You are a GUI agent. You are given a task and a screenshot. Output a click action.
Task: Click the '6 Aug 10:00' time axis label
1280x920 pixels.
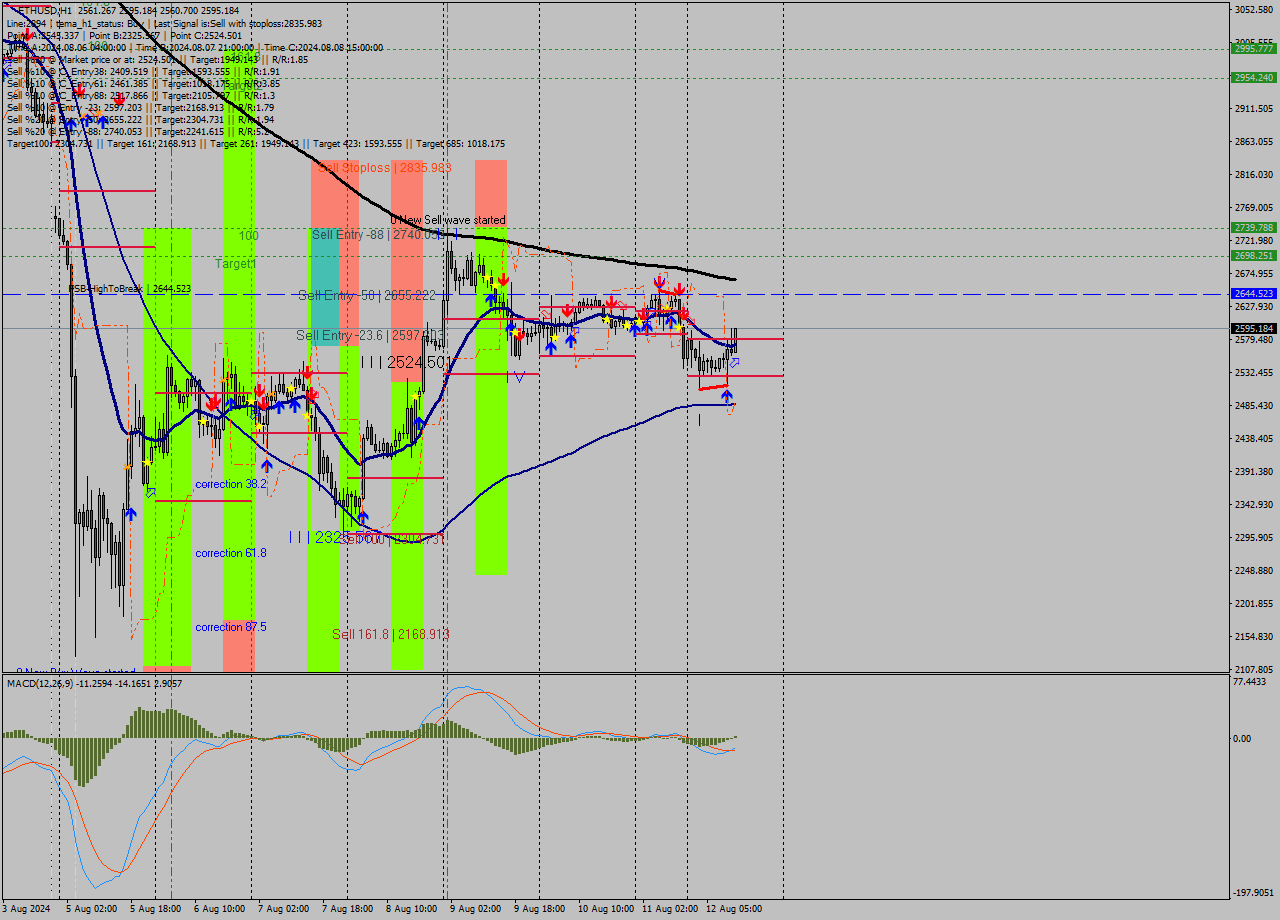click(218, 909)
